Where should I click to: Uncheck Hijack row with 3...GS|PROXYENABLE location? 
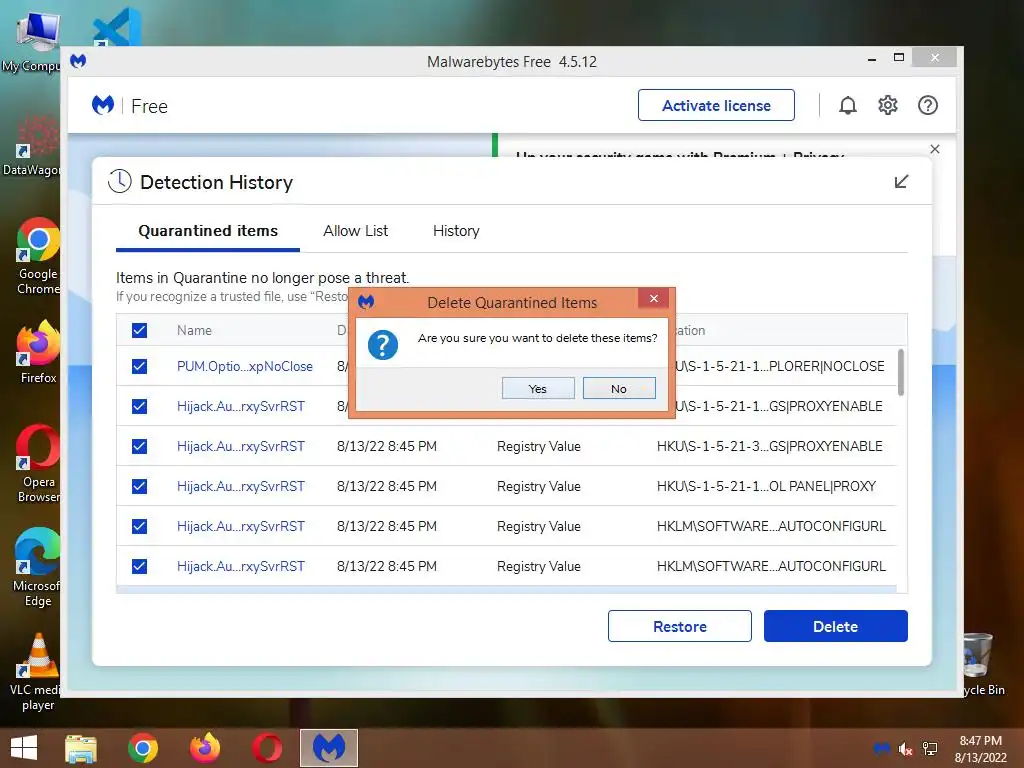coord(139,447)
